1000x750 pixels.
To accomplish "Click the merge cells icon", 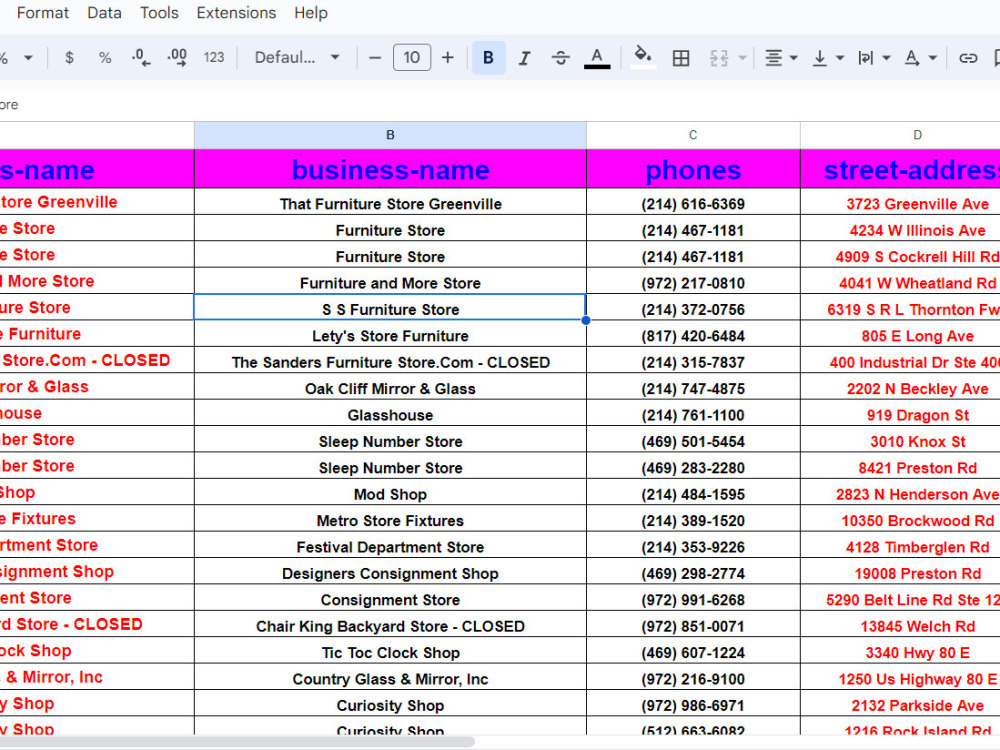I will pyautogui.click(x=719, y=58).
